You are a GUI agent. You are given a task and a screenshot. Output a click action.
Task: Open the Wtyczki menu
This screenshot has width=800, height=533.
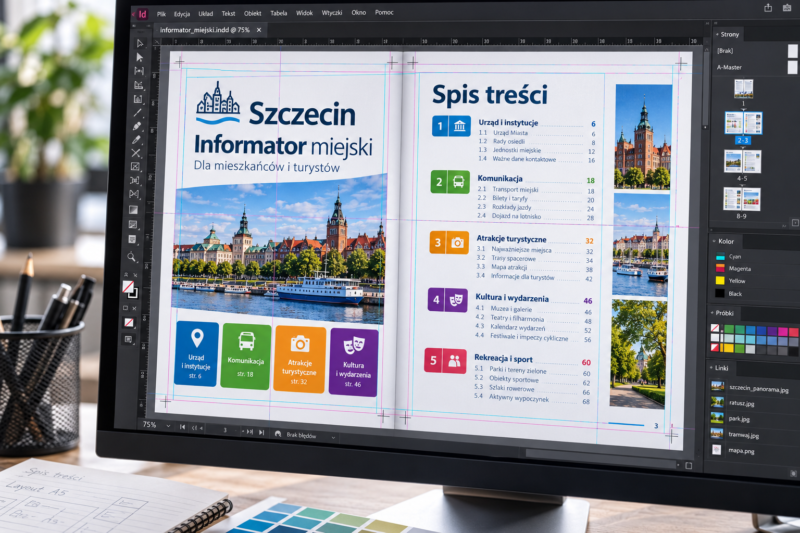click(332, 13)
